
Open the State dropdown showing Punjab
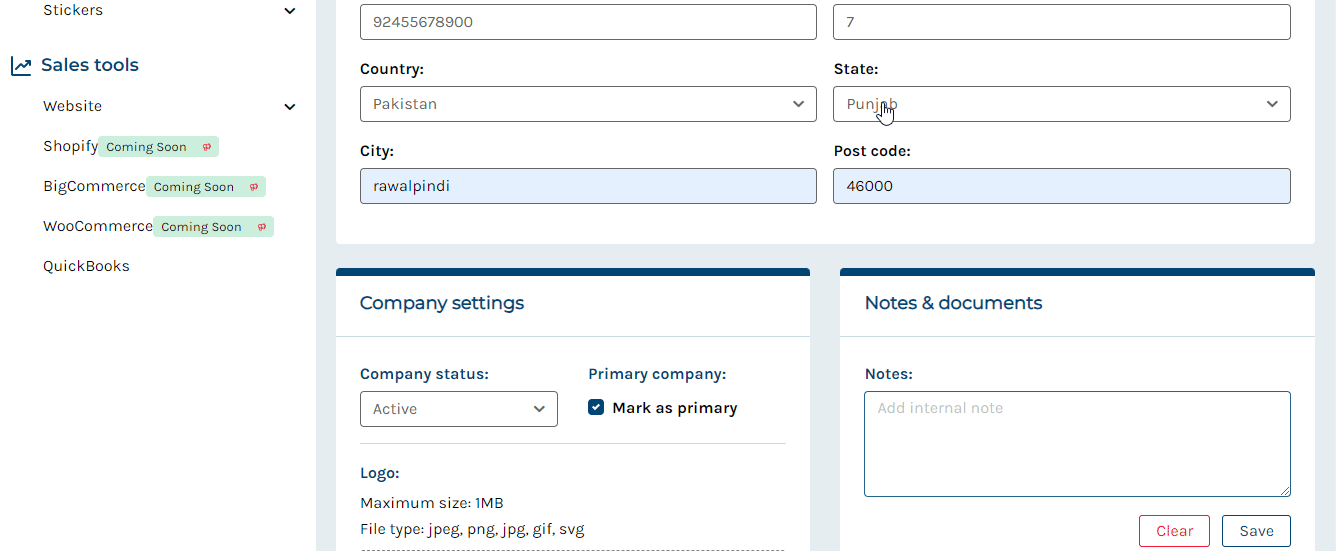(1061, 104)
